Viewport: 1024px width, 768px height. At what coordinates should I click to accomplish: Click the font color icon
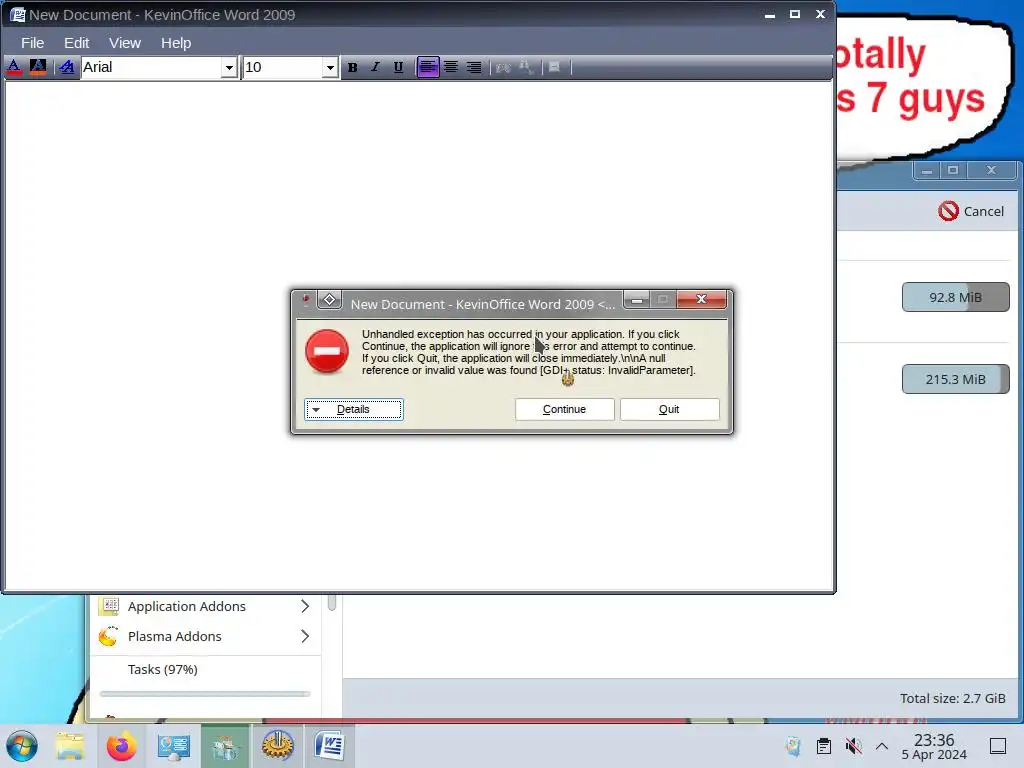[x=14, y=67]
